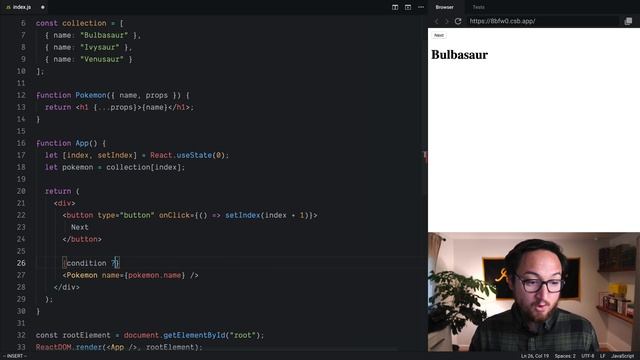The height and width of the screenshot is (360, 640).
Task: Click the 'Next' text on line 23
Action: click(80, 227)
